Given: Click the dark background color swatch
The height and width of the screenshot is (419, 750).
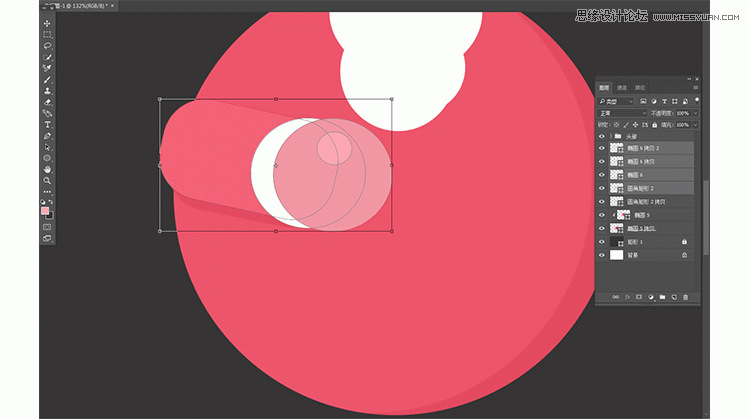Looking at the screenshot, I should [x=50, y=216].
